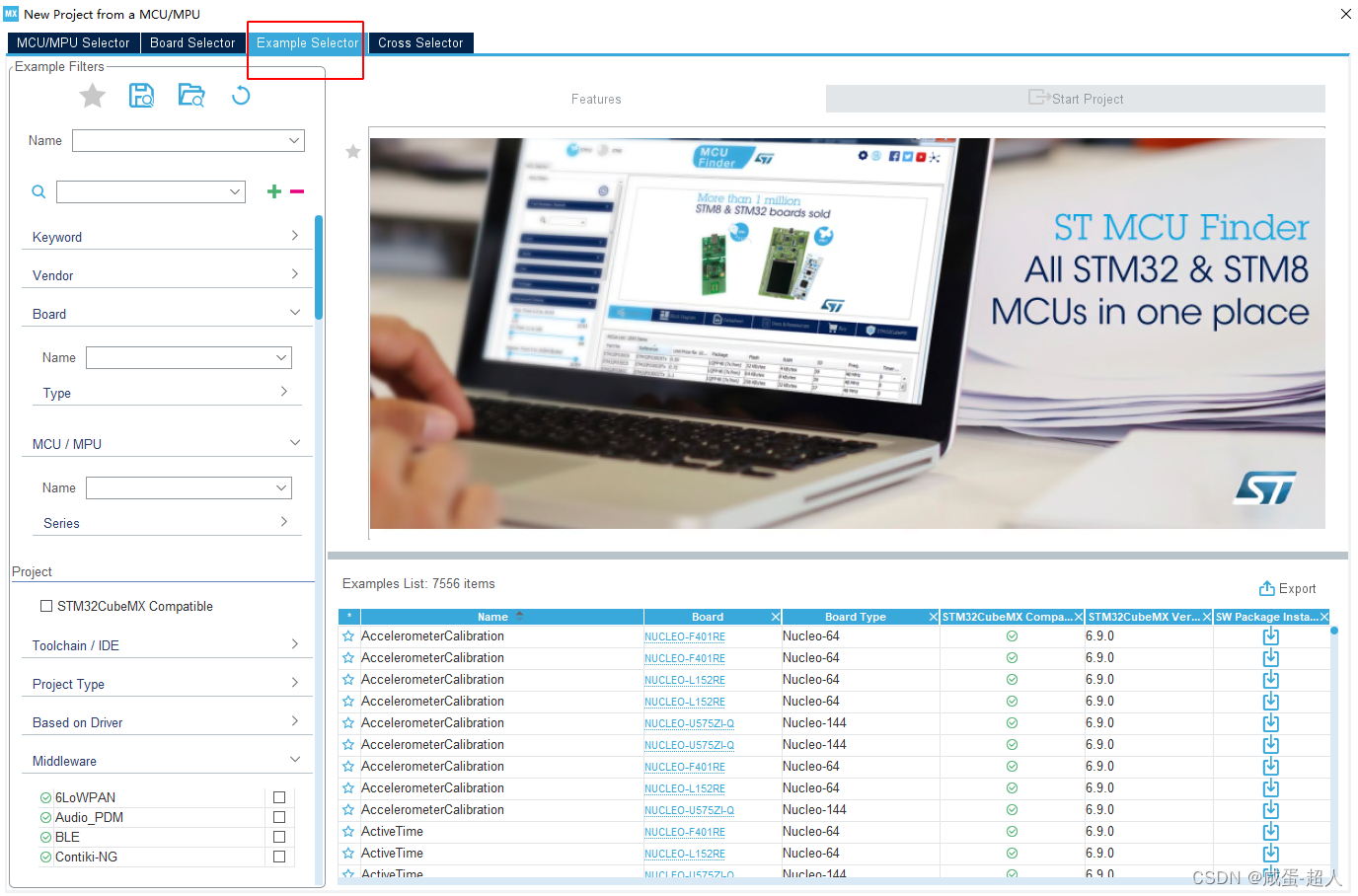Click the green check icon beside 6LoWPAN
Viewport: 1358px width, 896px height.
coord(45,797)
